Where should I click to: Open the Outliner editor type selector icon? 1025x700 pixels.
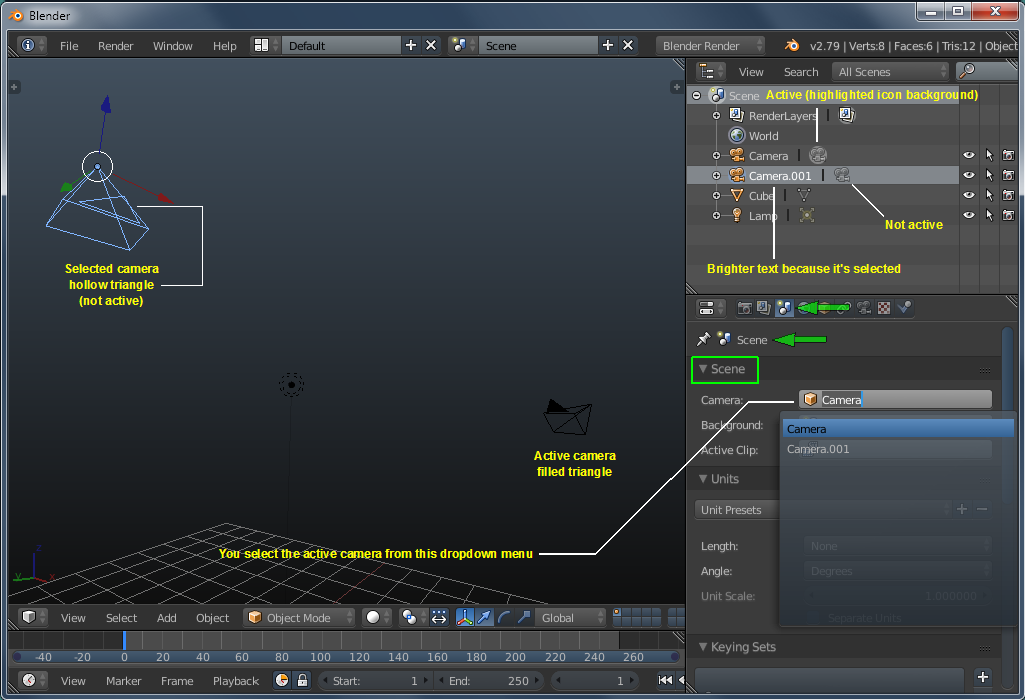click(x=711, y=71)
